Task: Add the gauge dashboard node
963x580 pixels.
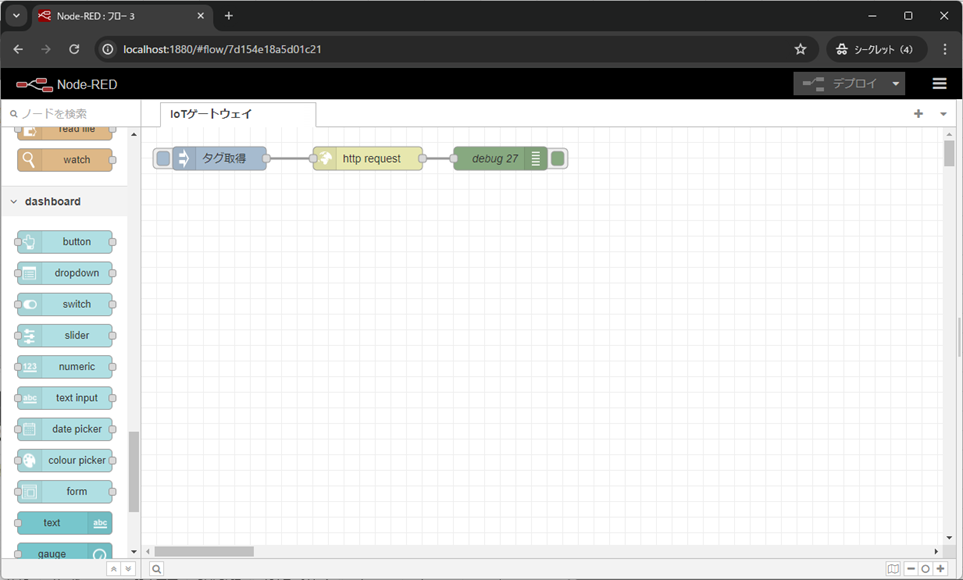Action: 65,551
